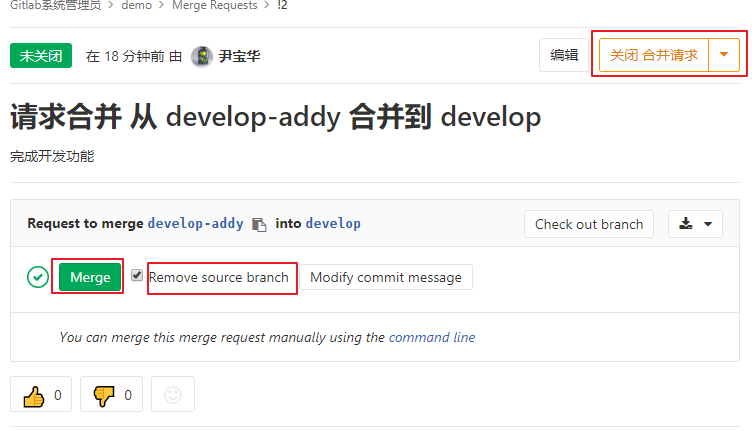The image size is (752, 431).
Task: Open the add emoji reaction picker
Action: 173,395
